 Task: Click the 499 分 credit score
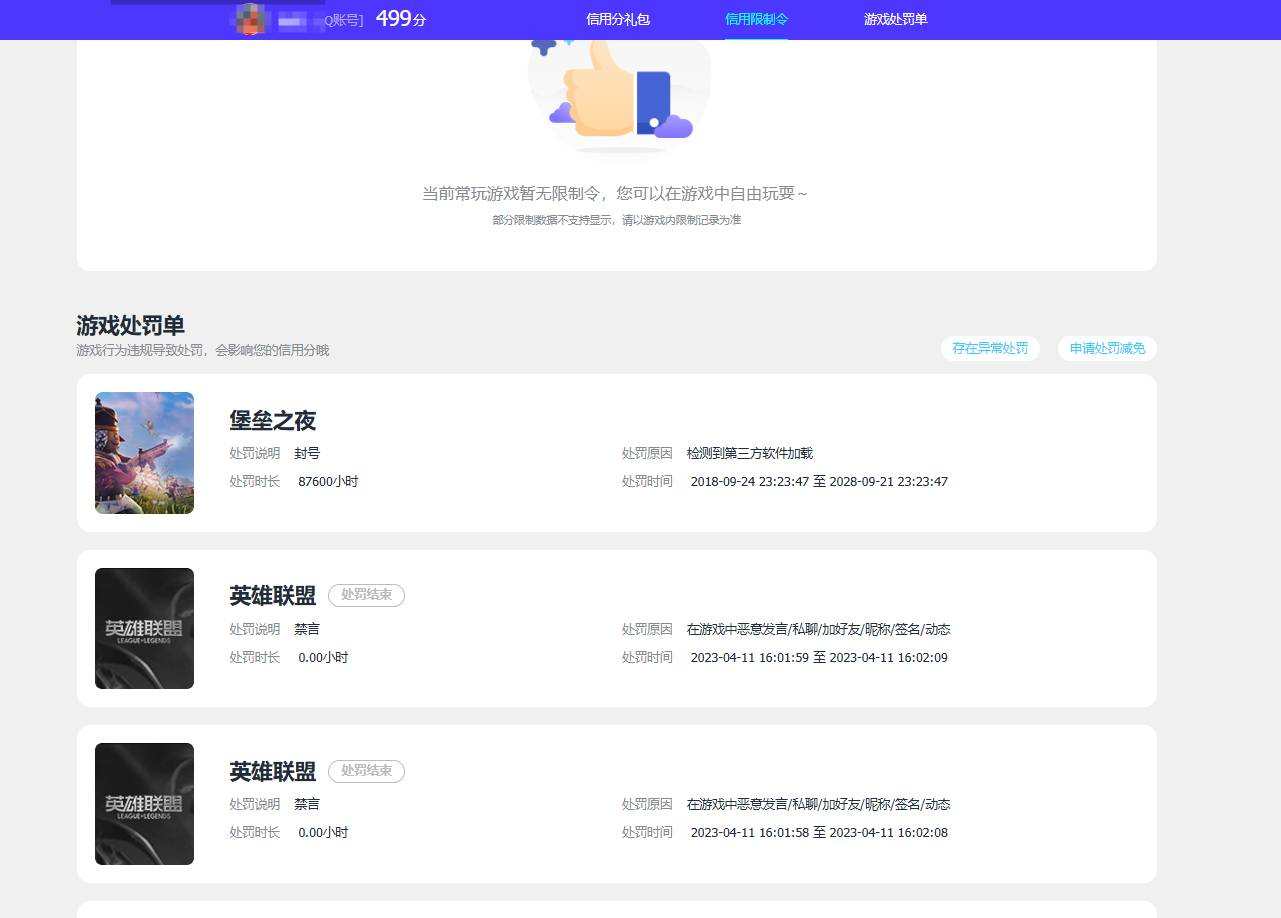click(x=401, y=18)
